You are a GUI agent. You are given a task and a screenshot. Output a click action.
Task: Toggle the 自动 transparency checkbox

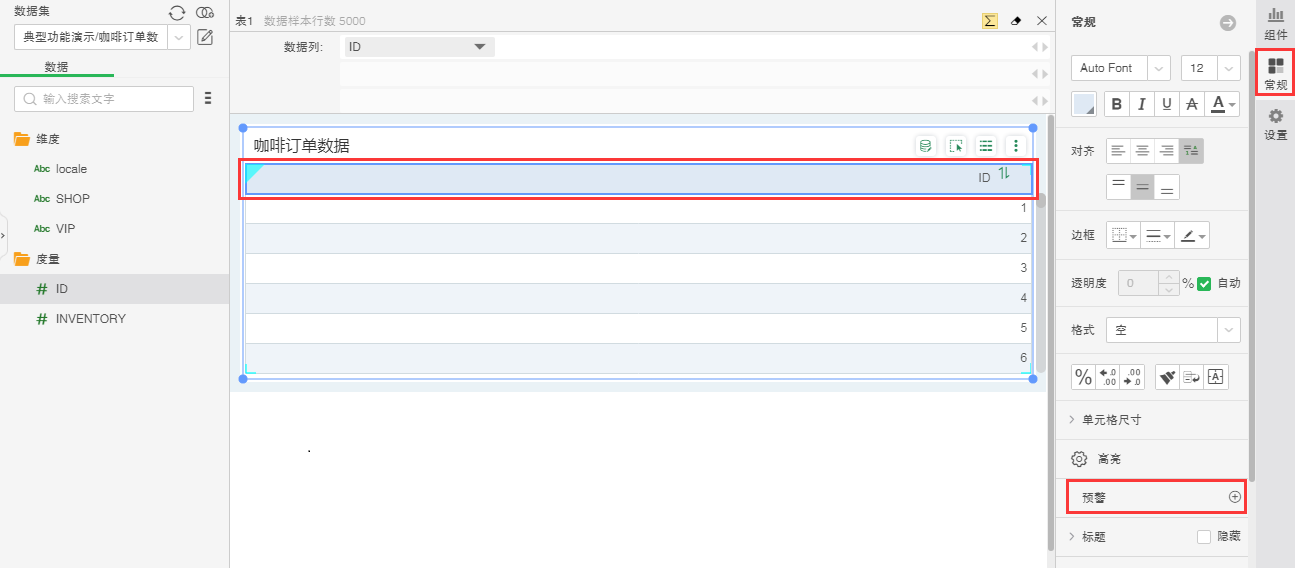pyautogui.click(x=1204, y=283)
